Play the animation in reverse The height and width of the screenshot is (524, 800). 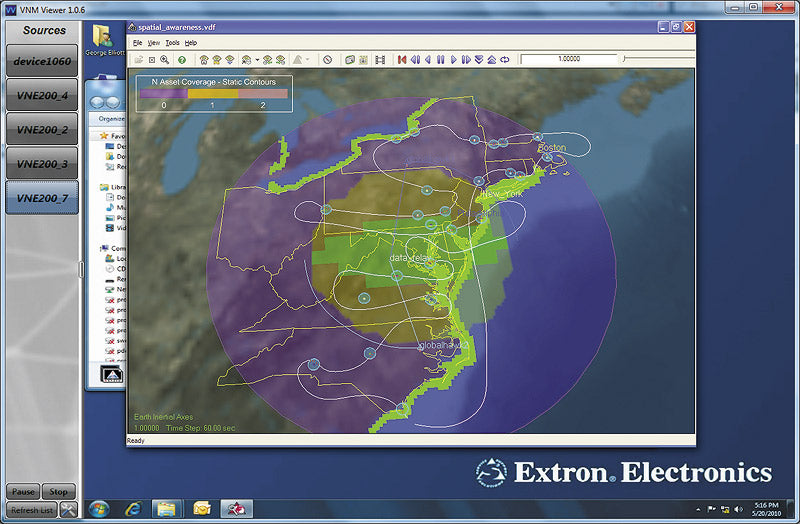coord(428,60)
